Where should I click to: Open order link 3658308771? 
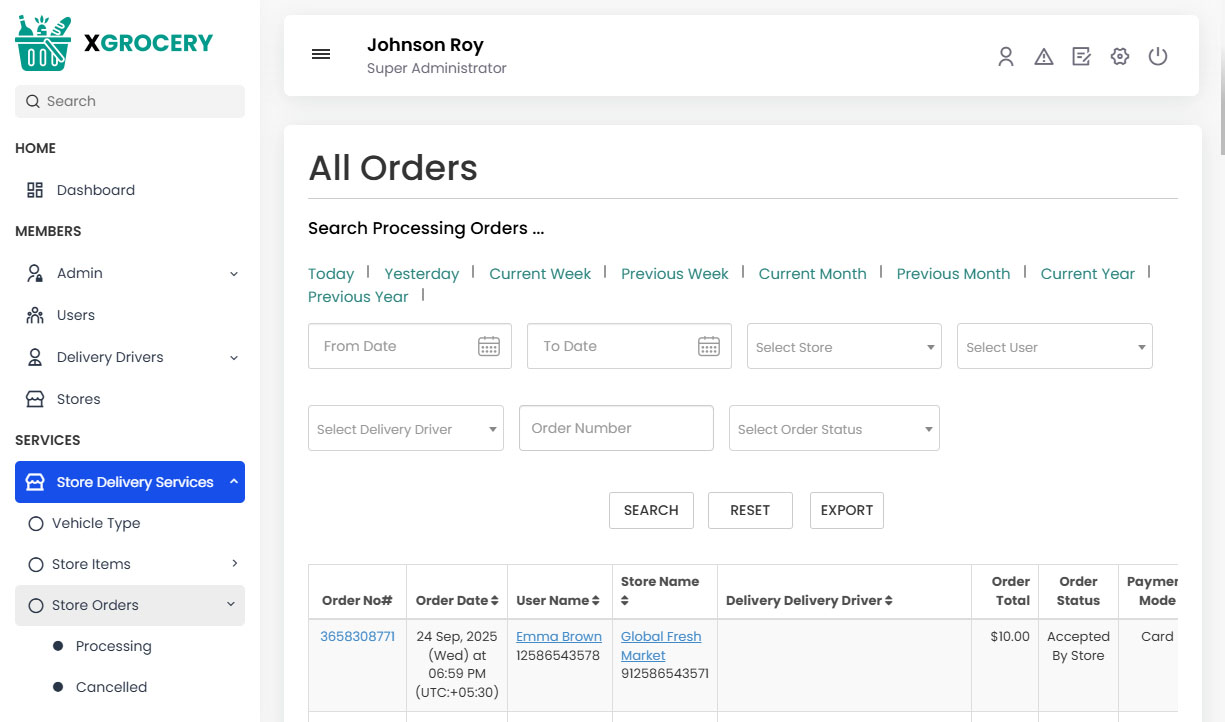click(357, 635)
